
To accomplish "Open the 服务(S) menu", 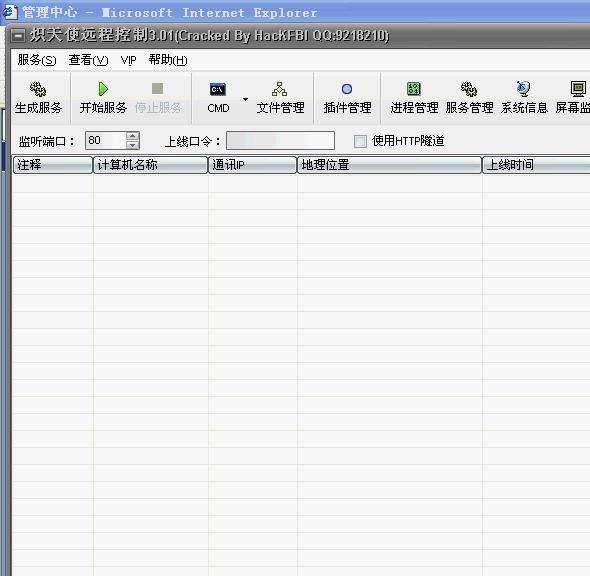I will click(x=37, y=60).
